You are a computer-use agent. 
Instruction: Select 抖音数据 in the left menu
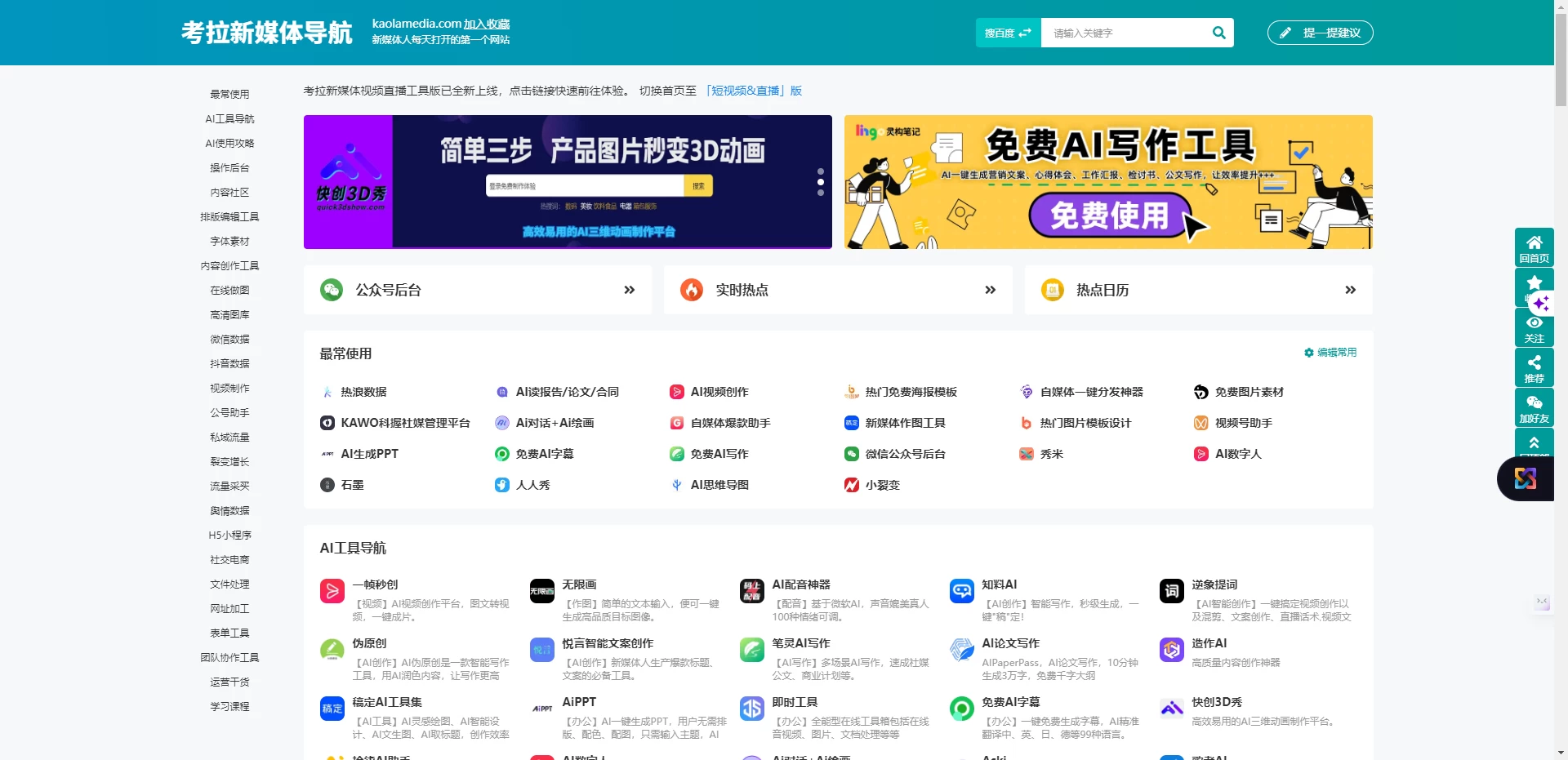[x=229, y=363]
